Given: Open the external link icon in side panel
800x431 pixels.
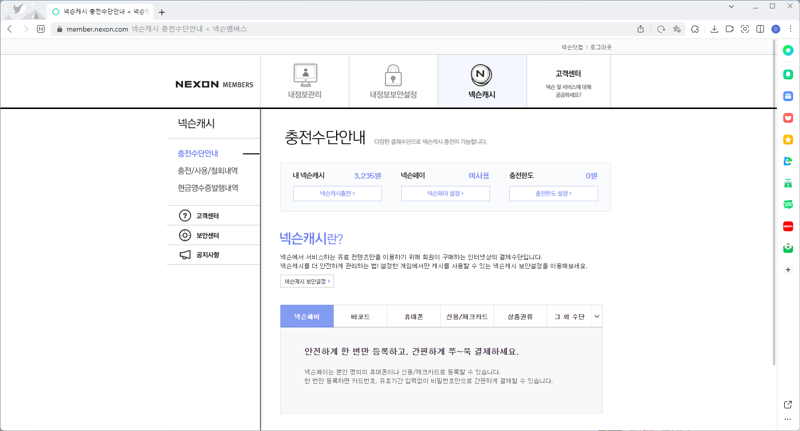Looking at the screenshot, I should (788, 404).
